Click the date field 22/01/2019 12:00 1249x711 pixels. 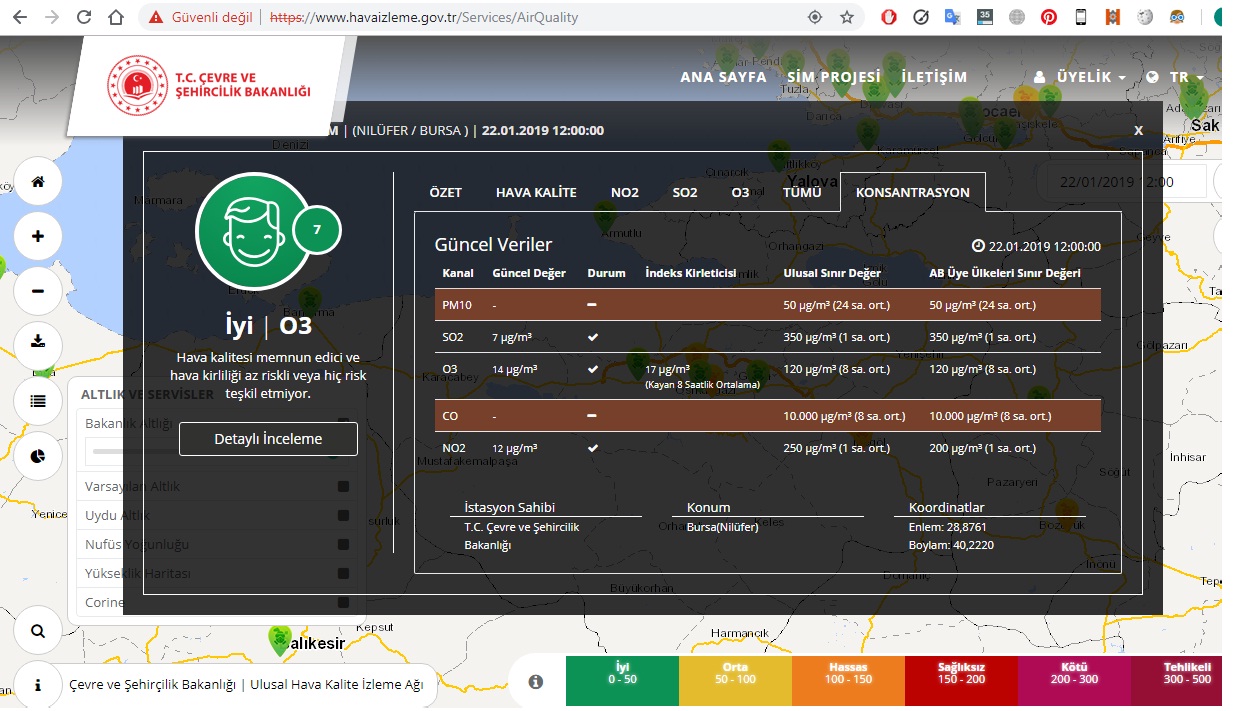point(1126,182)
